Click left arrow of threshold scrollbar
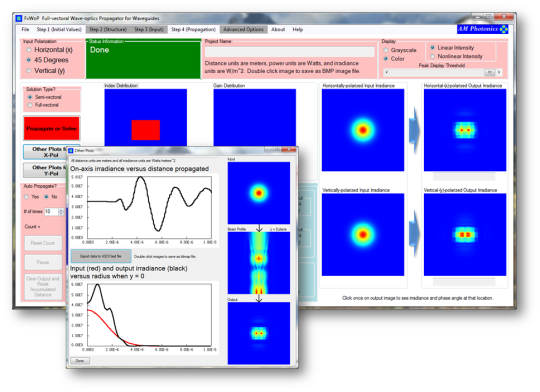540x392 pixels. (x=386, y=72)
